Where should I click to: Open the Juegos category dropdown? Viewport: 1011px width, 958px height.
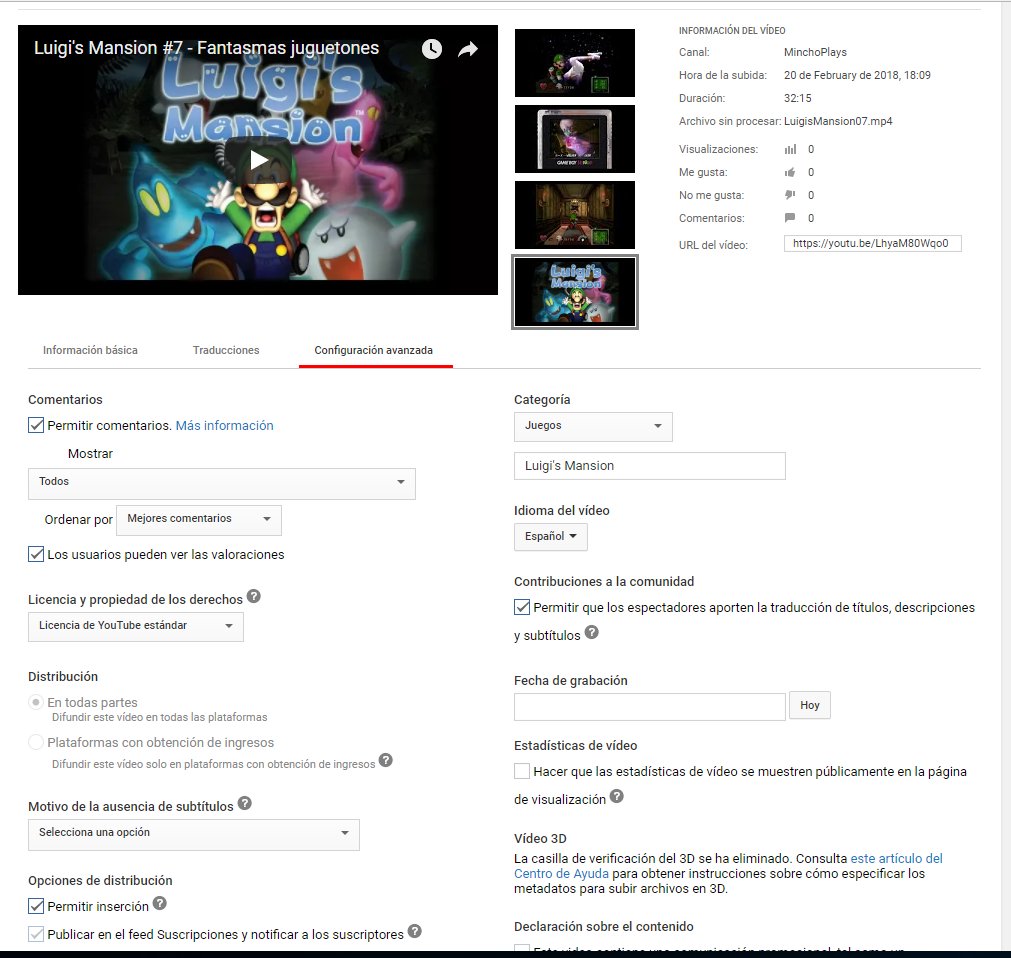(x=593, y=427)
